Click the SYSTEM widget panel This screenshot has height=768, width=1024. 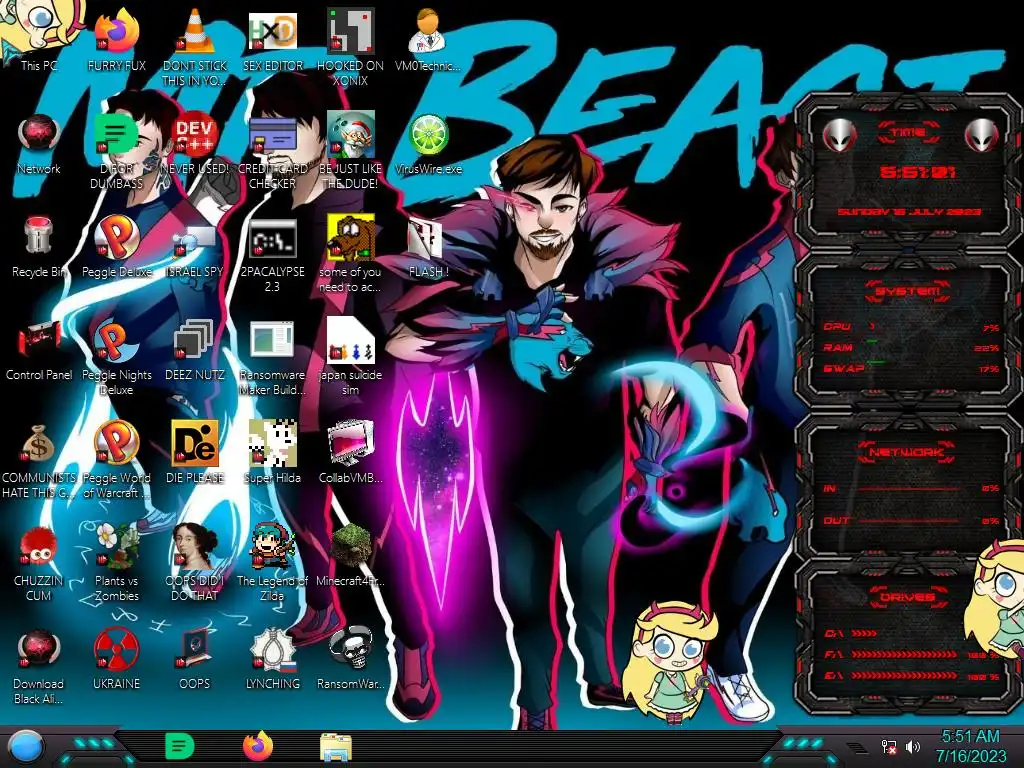pos(908,330)
